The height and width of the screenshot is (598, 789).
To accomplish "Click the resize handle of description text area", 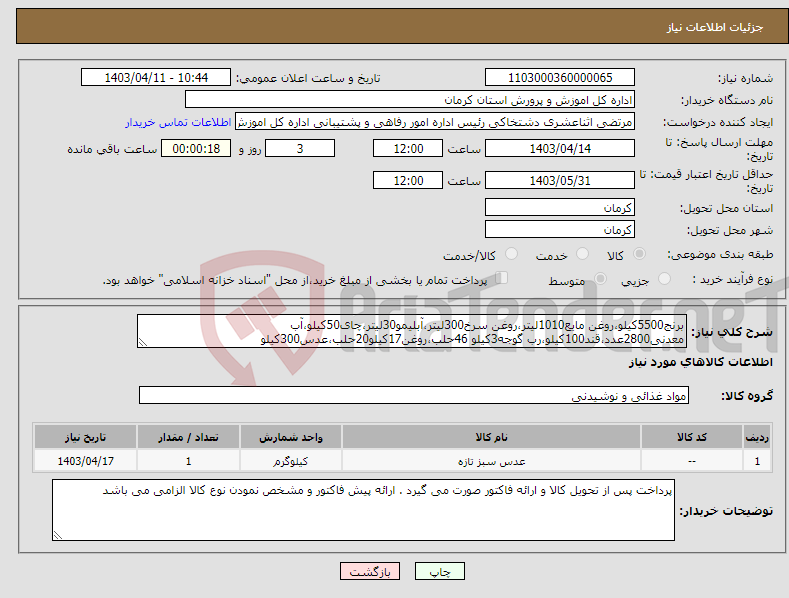I will click(x=143, y=342).
